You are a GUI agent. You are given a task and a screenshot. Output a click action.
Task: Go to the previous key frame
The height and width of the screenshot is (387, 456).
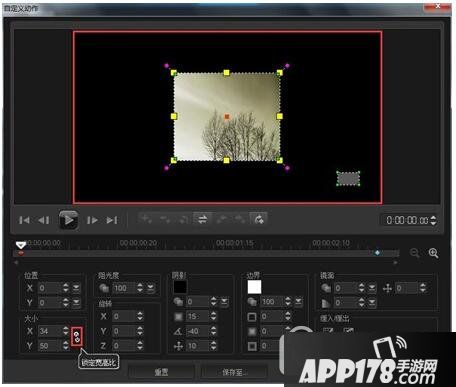[184, 219]
